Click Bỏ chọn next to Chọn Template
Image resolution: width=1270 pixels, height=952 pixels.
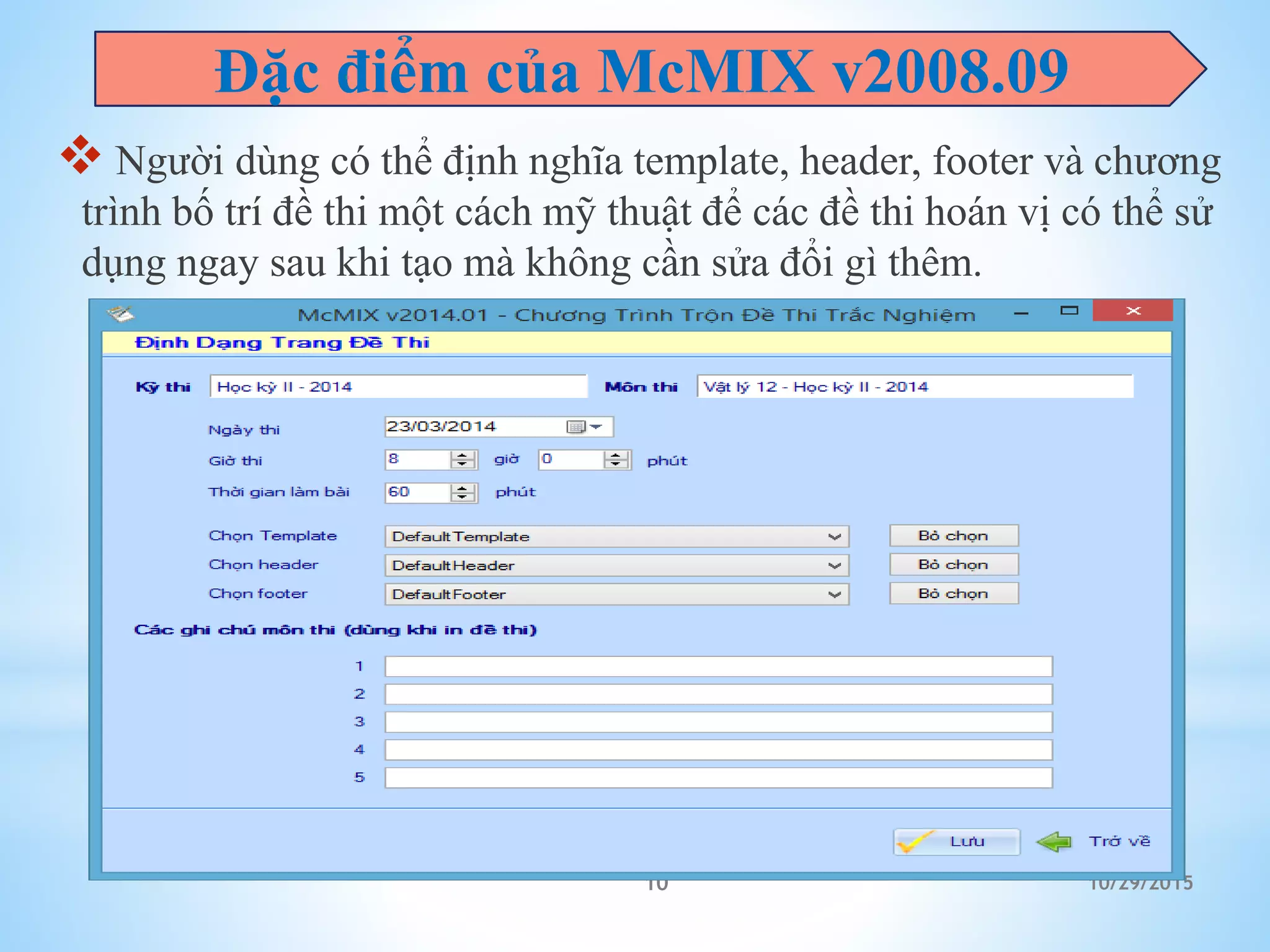pyautogui.click(x=954, y=535)
